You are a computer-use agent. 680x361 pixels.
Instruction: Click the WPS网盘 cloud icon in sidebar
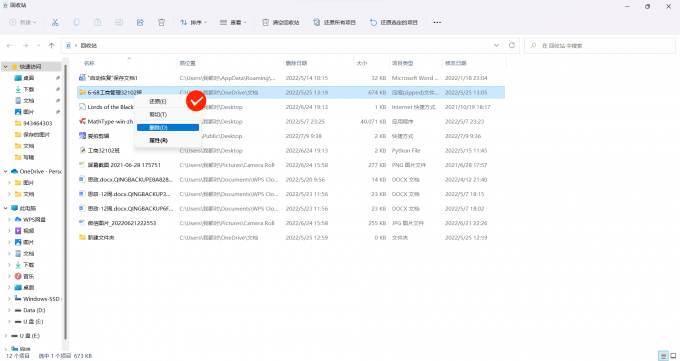click(x=18, y=220)
